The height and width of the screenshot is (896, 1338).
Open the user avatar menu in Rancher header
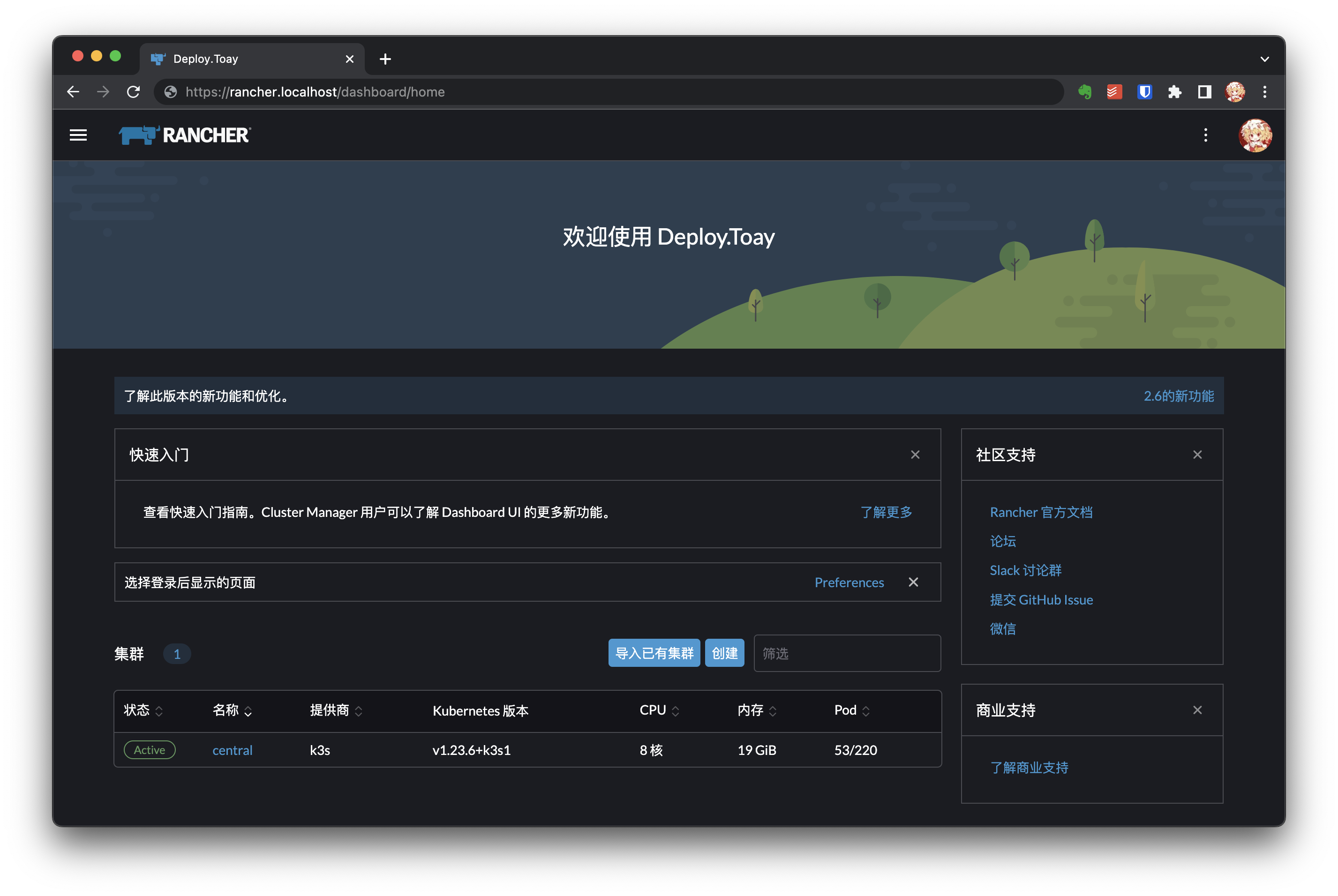[1255, 135]
